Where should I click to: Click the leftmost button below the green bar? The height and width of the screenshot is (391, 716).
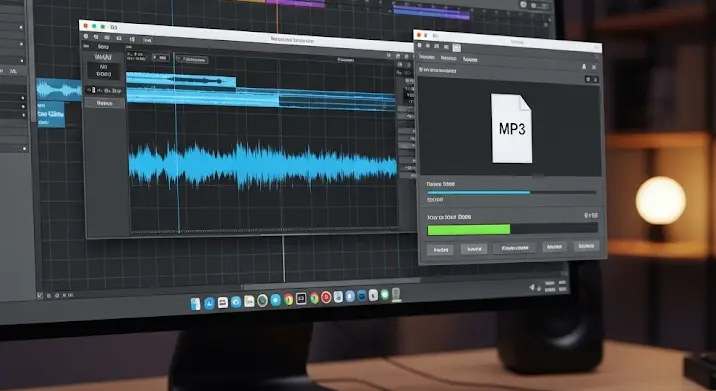[x=440, y=250]
